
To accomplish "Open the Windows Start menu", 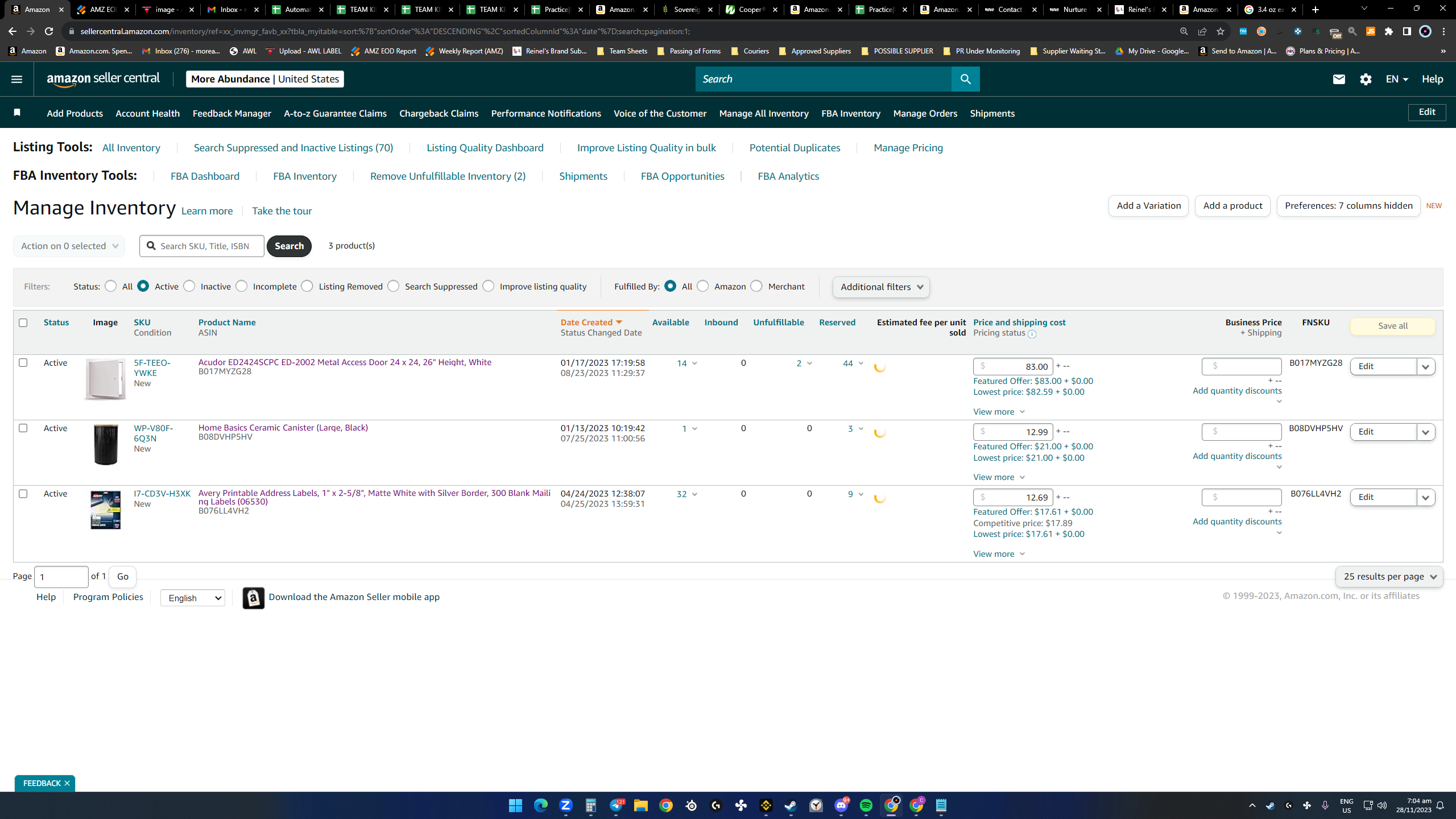I will [515, 805].
